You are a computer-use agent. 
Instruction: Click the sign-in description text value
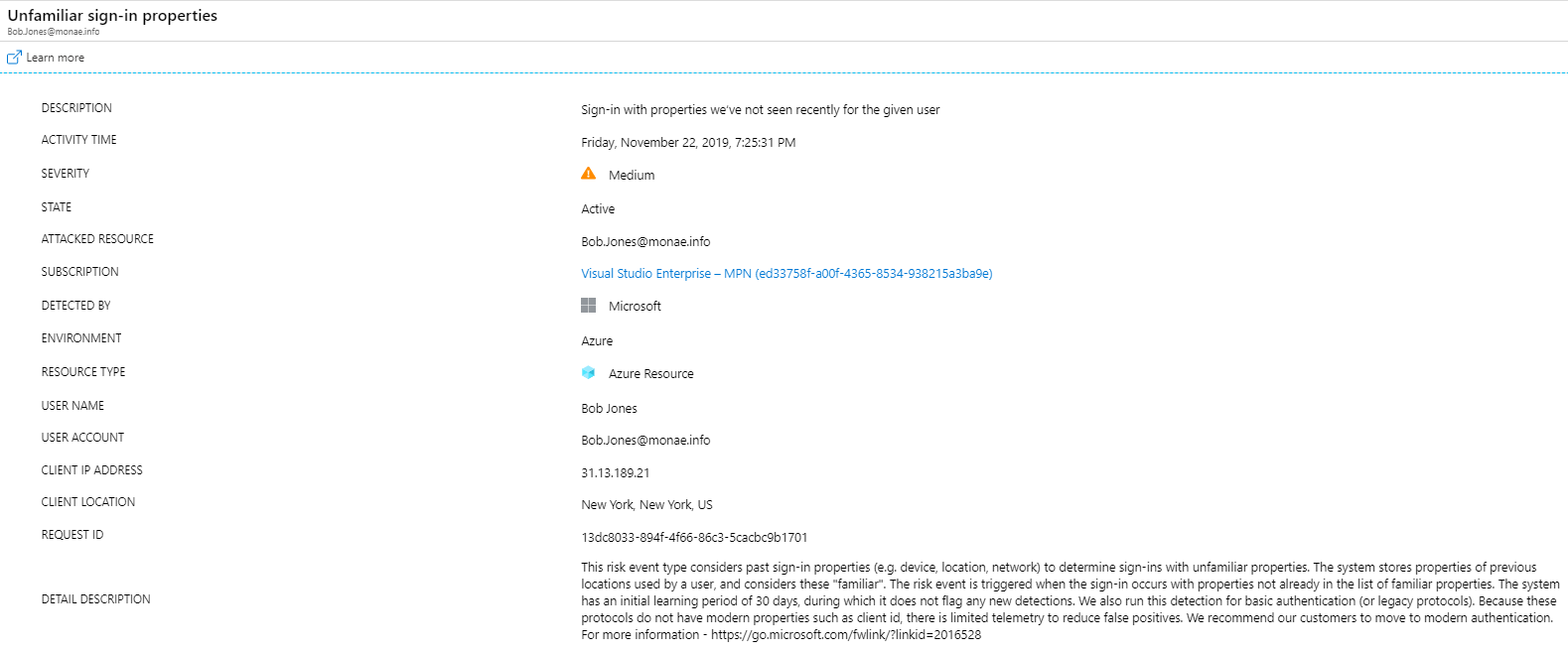[760, 110]
